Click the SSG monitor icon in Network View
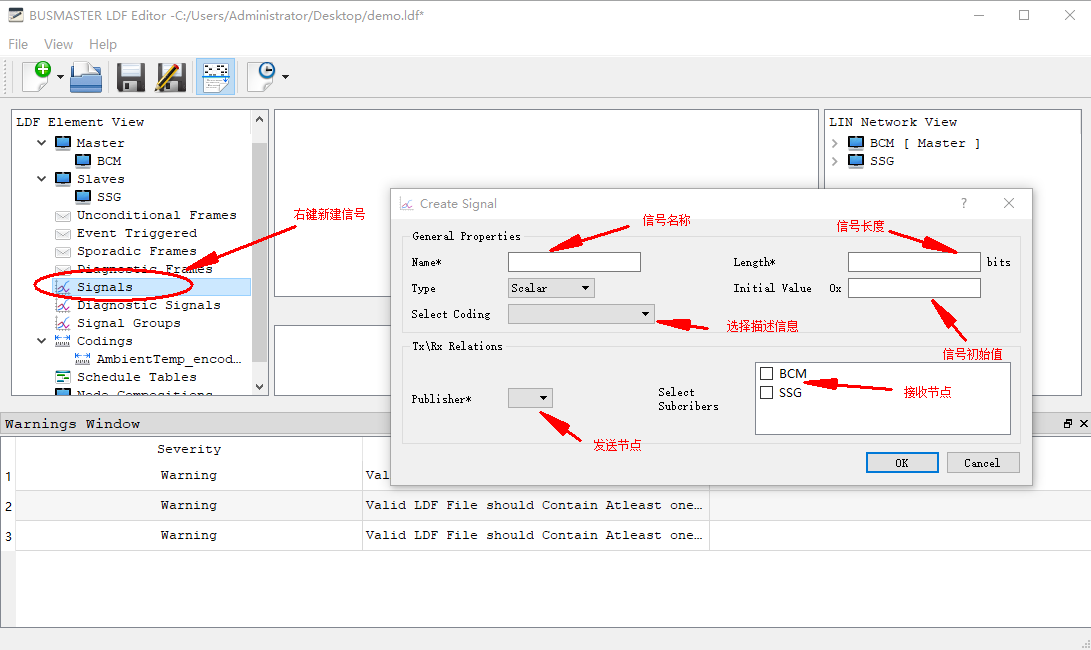Image resolution: width=1091 pixels, height=650 pixels. tap(856, 161)
